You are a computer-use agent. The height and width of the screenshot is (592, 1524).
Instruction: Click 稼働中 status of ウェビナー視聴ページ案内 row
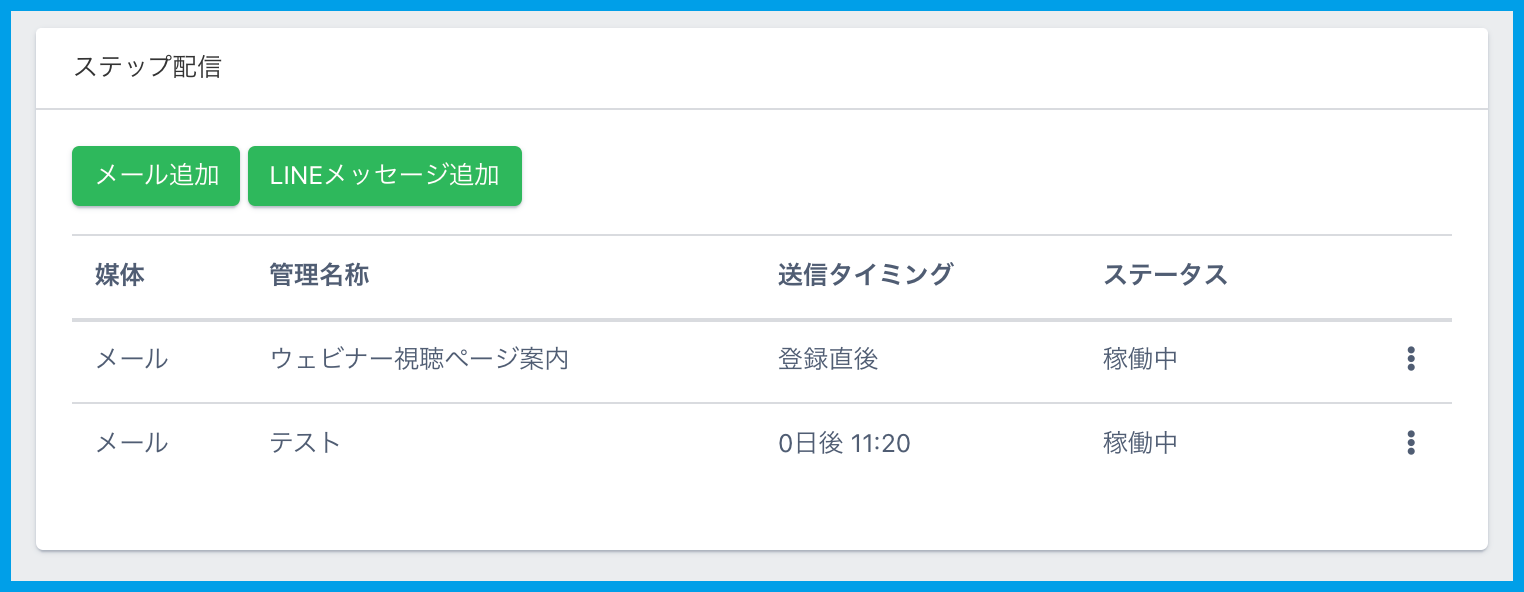[x=1140, y=359]
